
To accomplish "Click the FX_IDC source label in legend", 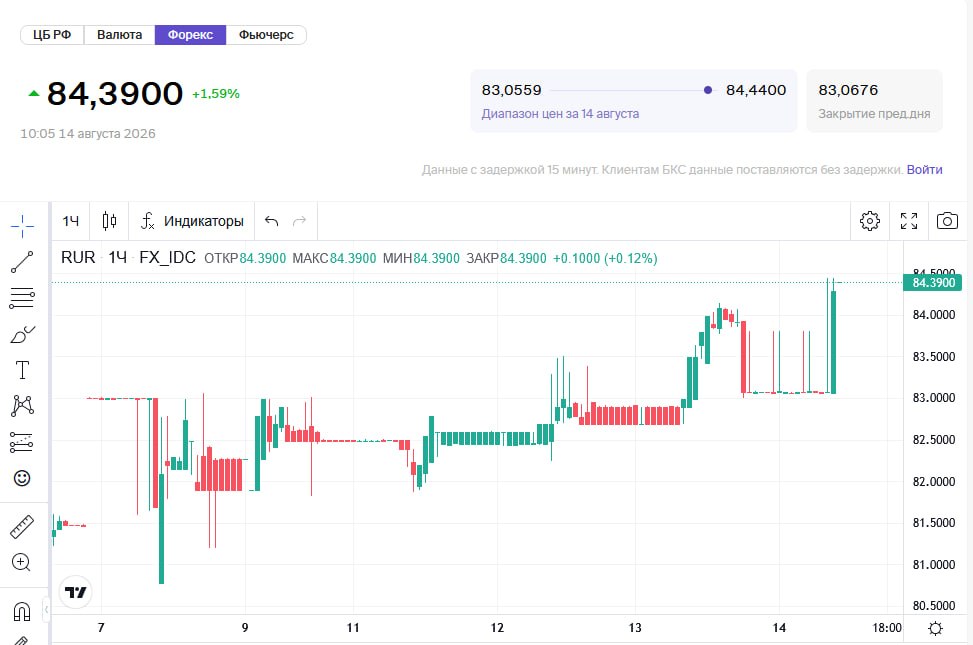I will pos(168,258).
